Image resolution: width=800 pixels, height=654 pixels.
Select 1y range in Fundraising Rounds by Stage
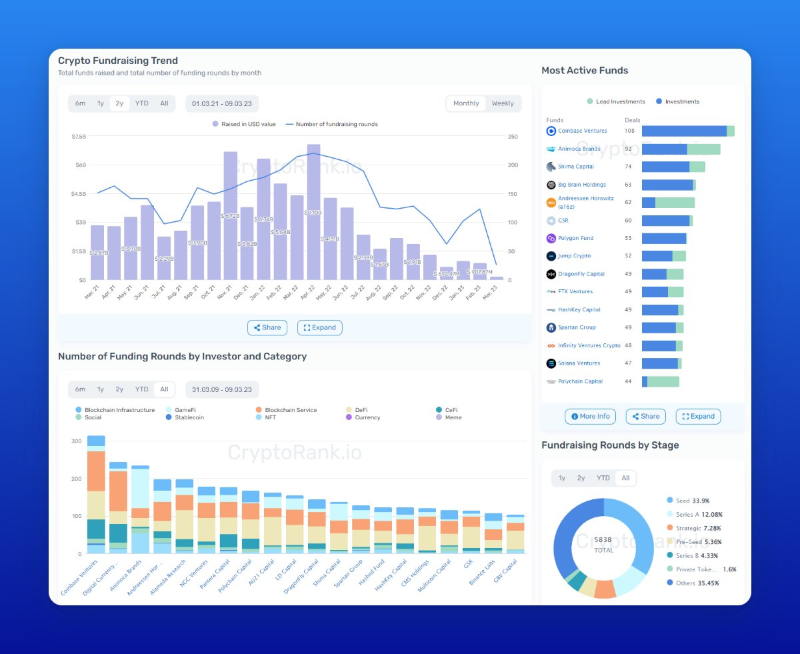click(562, 478)
